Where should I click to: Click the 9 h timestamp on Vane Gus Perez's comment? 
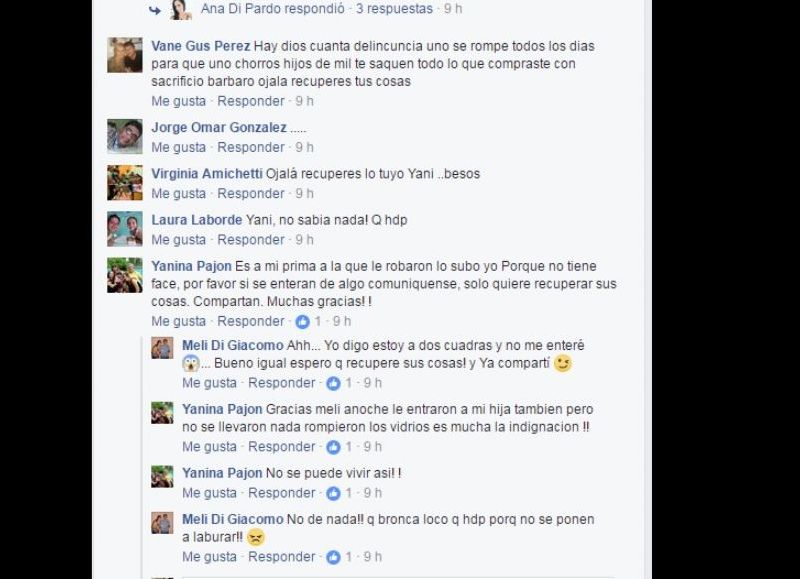pos(305,101)
